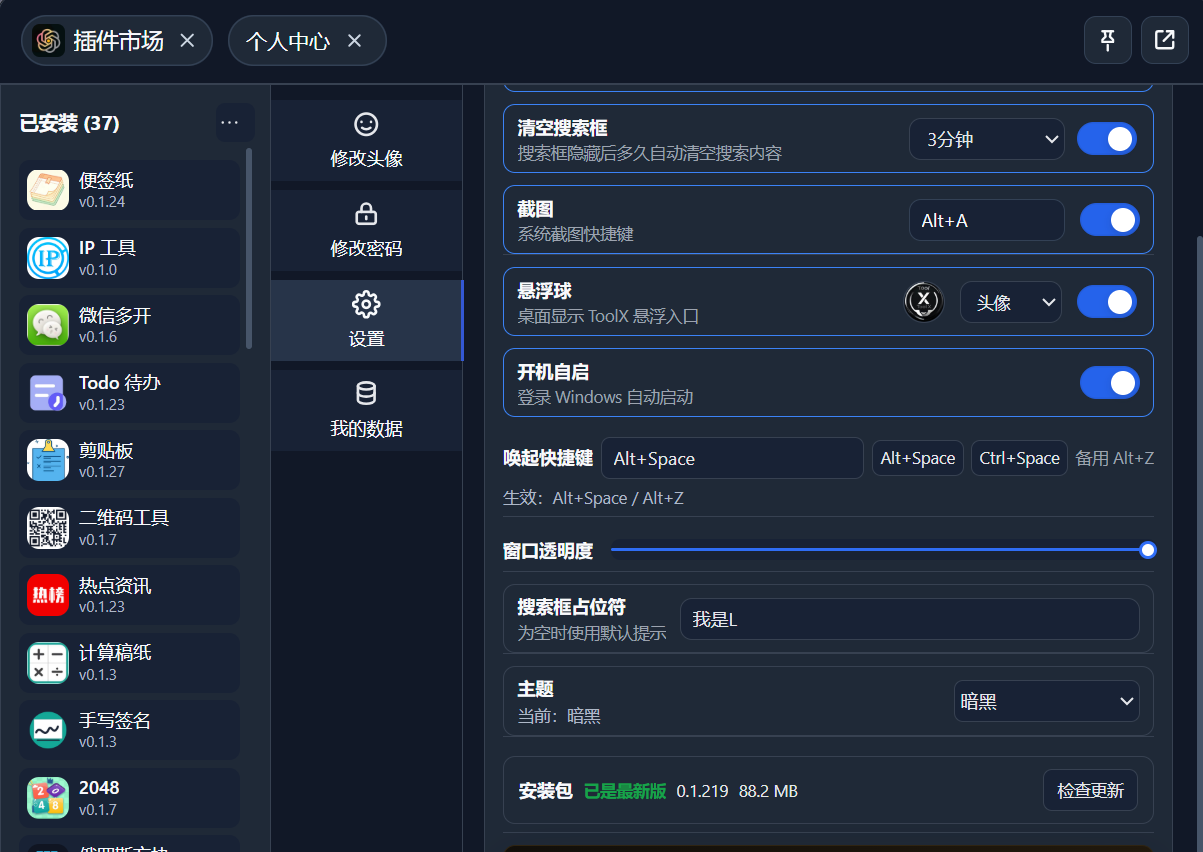
Task: Click the 备用 Alt+Z text
Action: pyautogui.click(x=1114, y=458)
